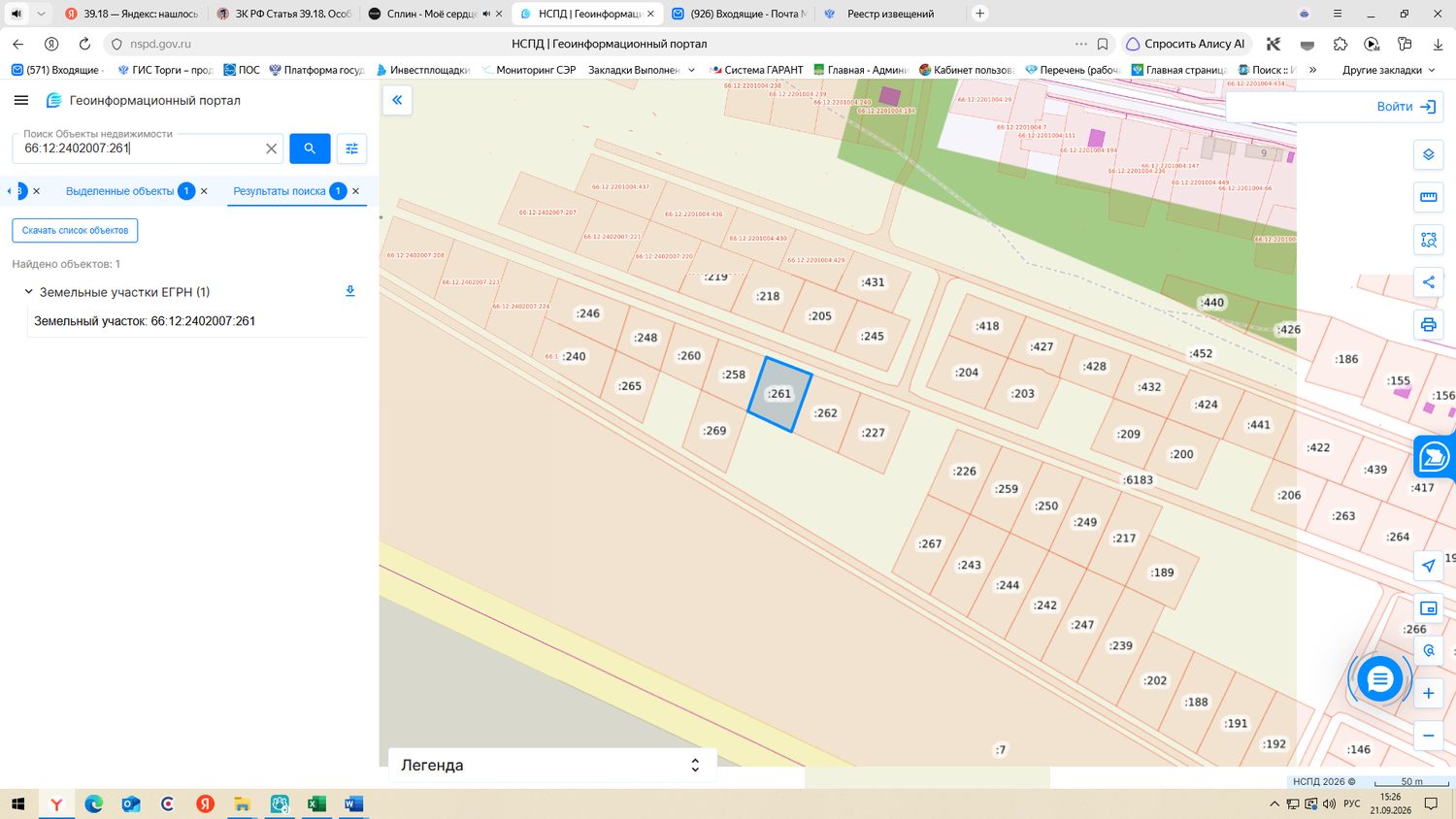Open Excel from the taskbar
The width and height of the screenshot is (1456, 819).
316,803
